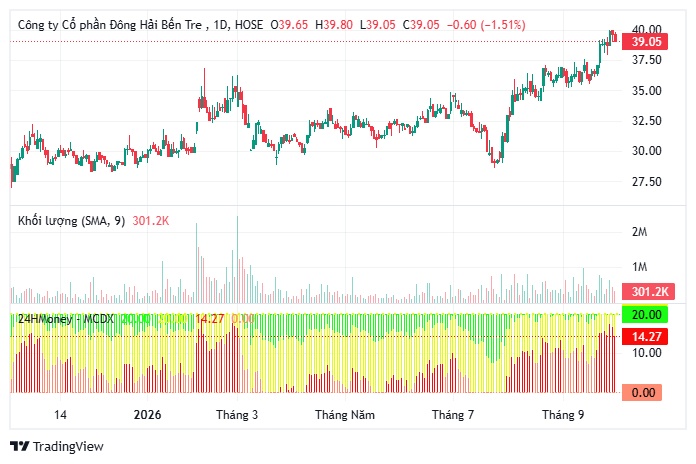Viewport: 696px width, 464px height.
Task: Click the TradingView logo icon
Action: (x=20, y=446)
